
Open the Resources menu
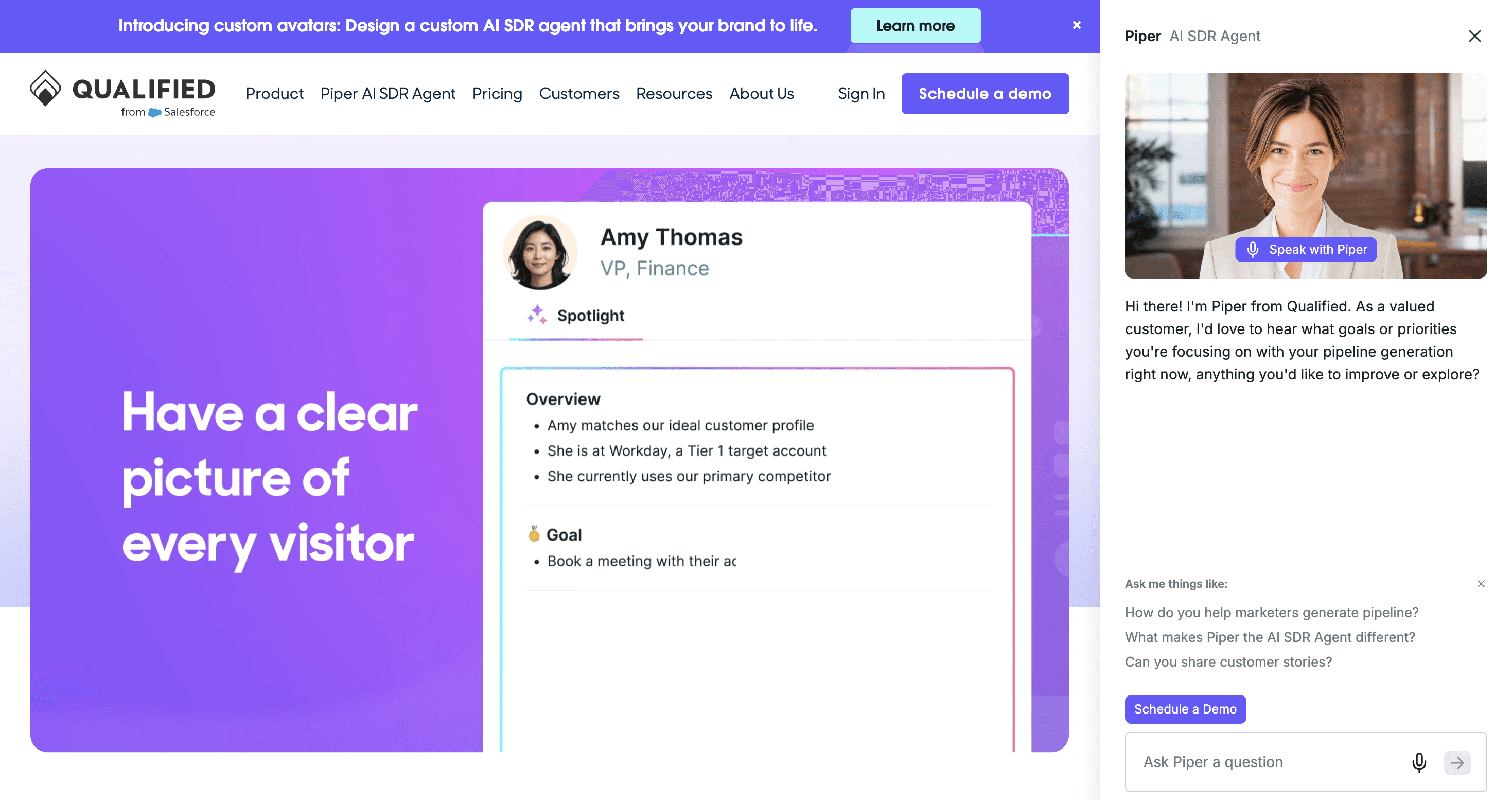tap(674, 93)
